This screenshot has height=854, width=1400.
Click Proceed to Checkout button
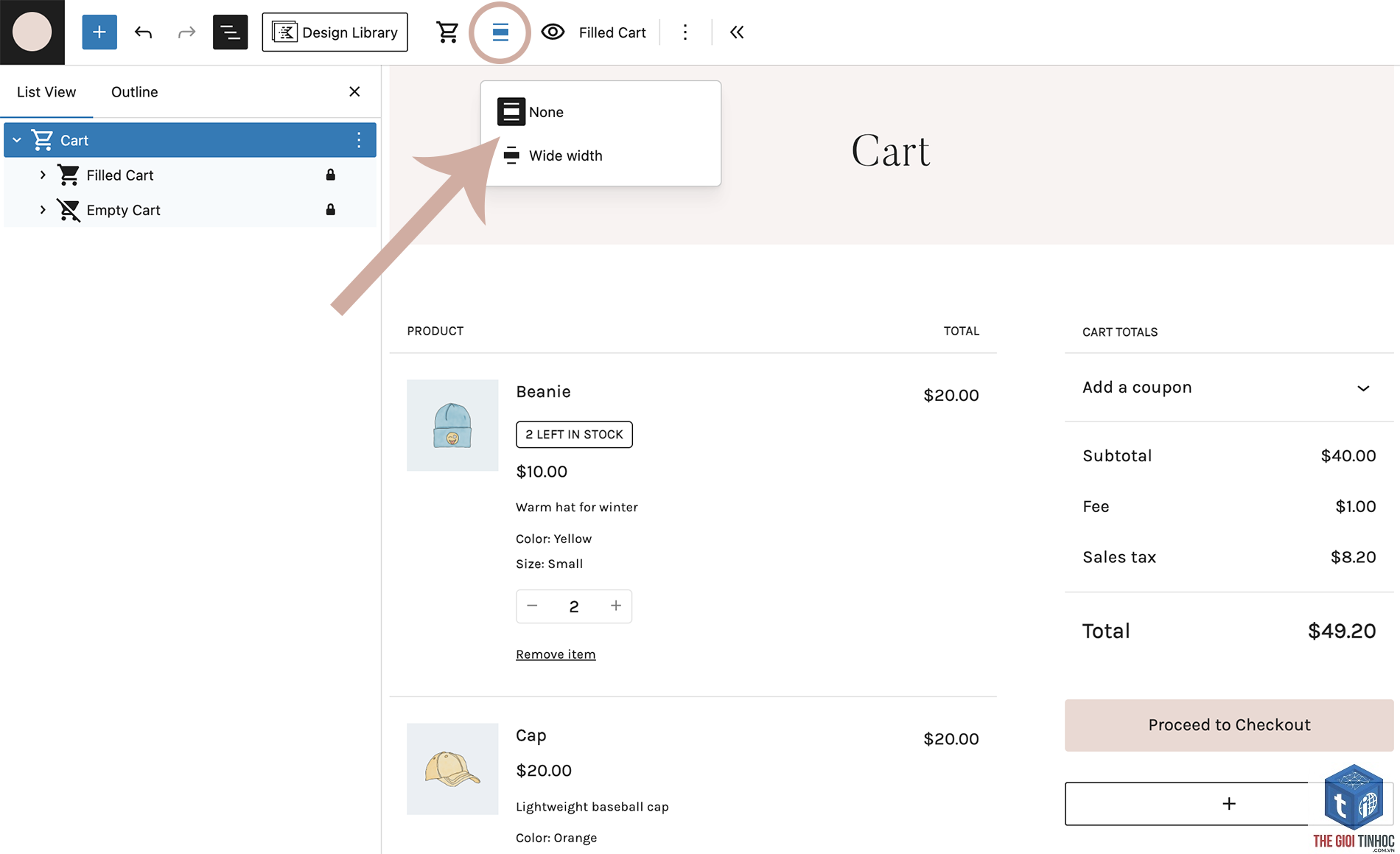point(1229,725)
